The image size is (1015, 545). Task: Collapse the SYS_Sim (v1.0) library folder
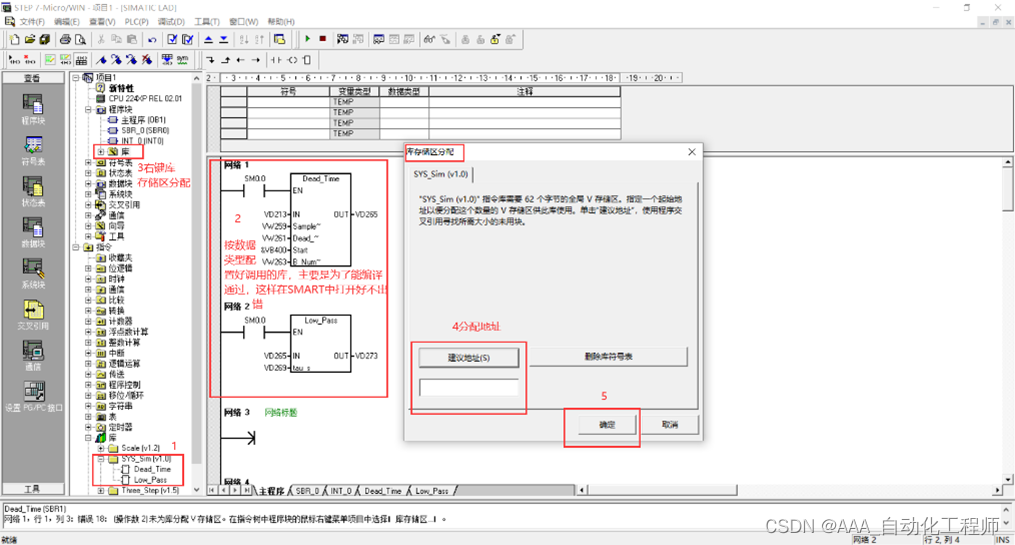pyautogui.click(x=100, y=459)
